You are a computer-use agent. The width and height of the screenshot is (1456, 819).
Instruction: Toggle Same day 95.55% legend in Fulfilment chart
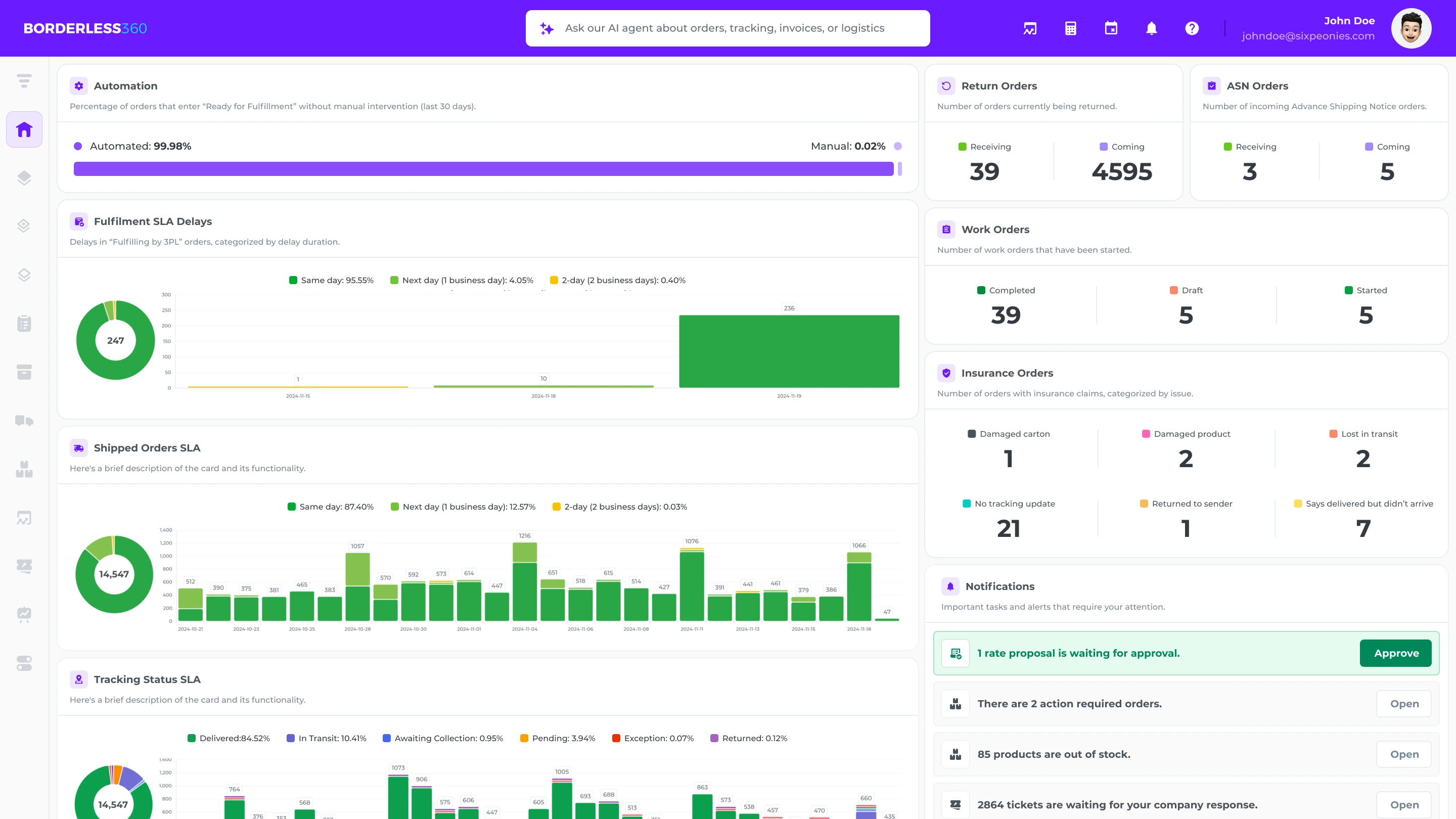[x=331, y=281]
